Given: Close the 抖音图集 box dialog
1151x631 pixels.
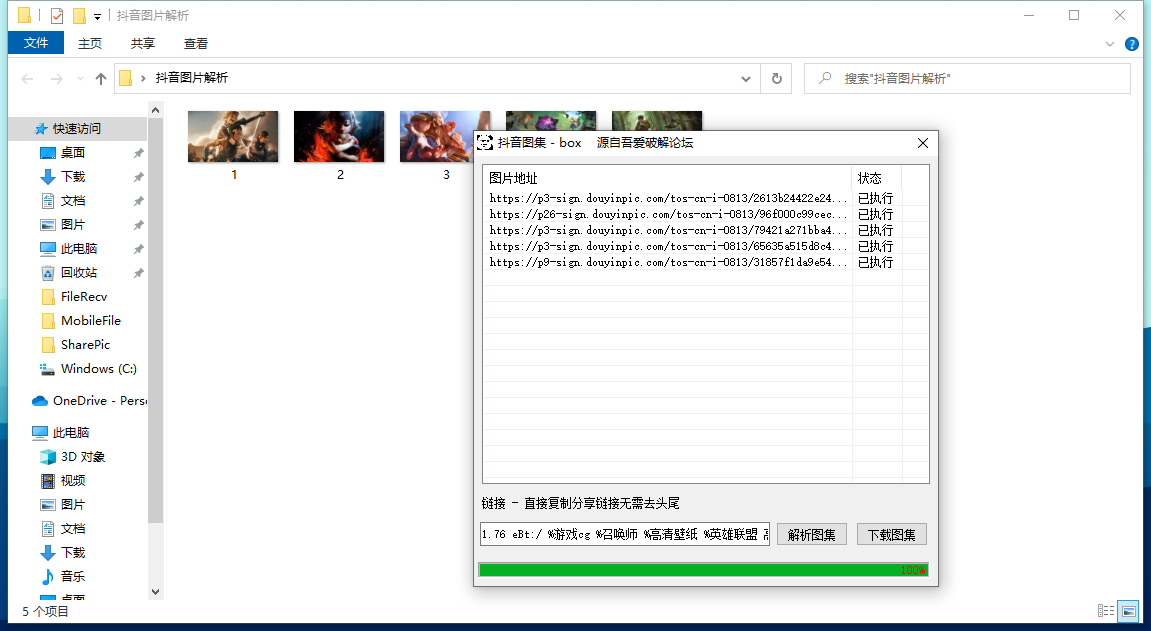Looking at the screenshot, I should pyautogui.click(x=923, y=143).
